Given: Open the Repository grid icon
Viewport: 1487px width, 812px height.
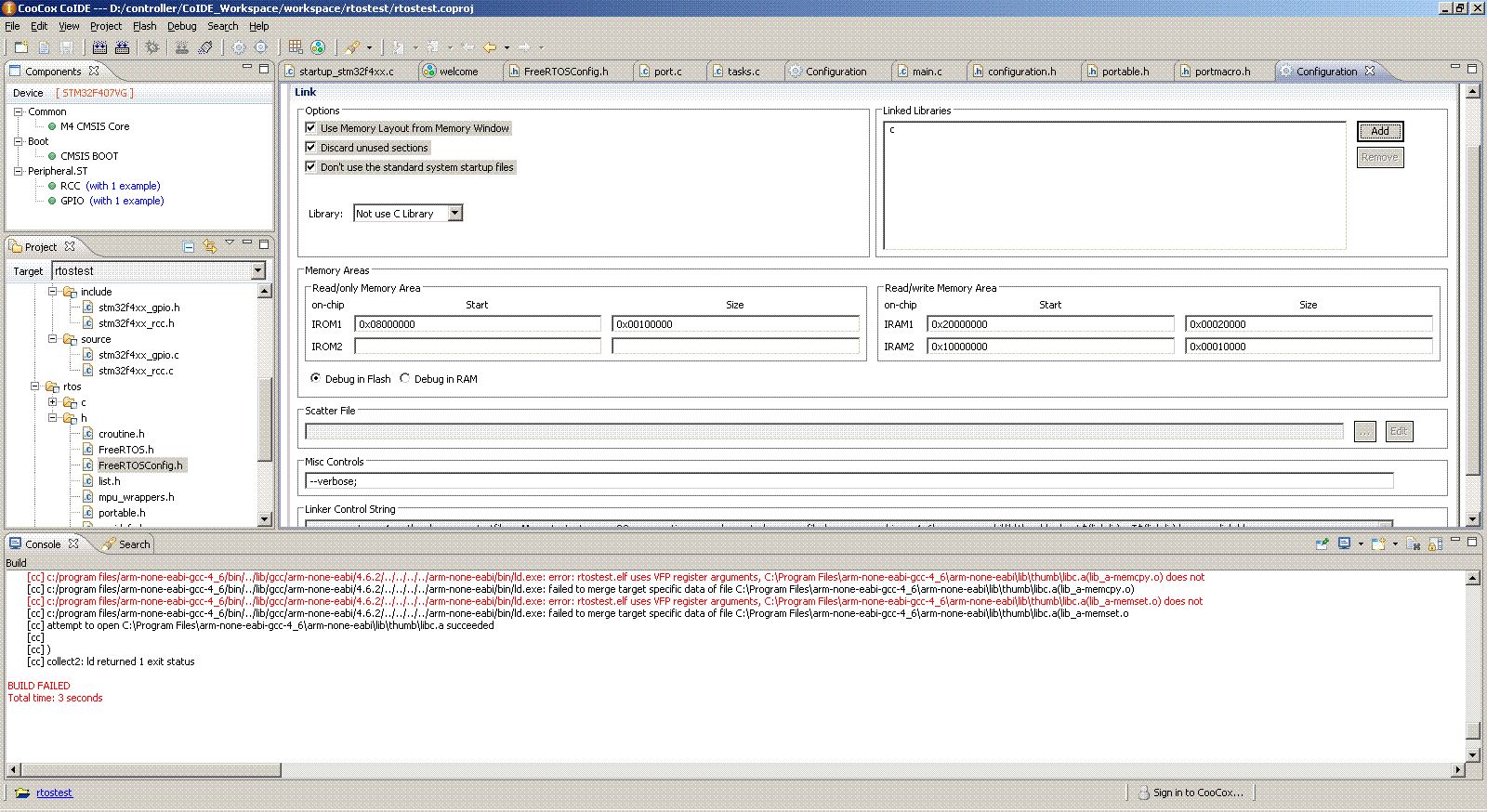Looking at the screenshot, I should 296,47.
